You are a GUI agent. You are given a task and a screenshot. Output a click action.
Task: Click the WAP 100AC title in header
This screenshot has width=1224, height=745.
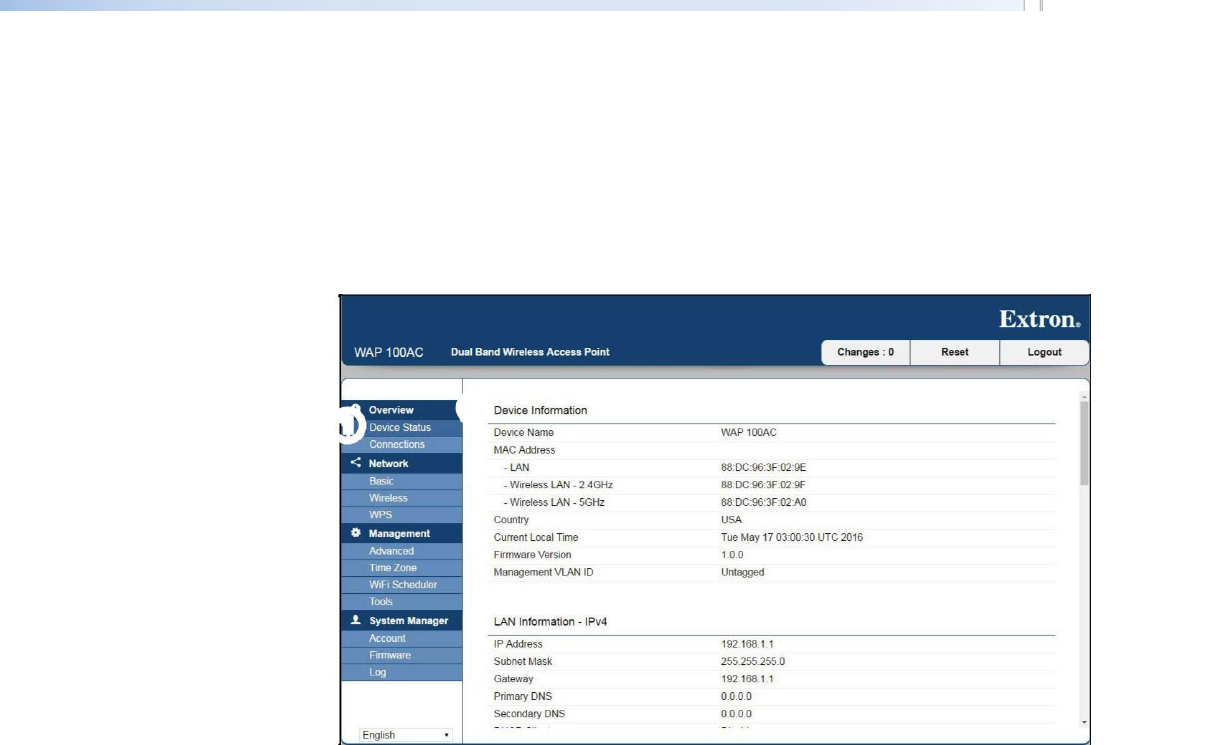pyautogui.click(x=388, y=353)
